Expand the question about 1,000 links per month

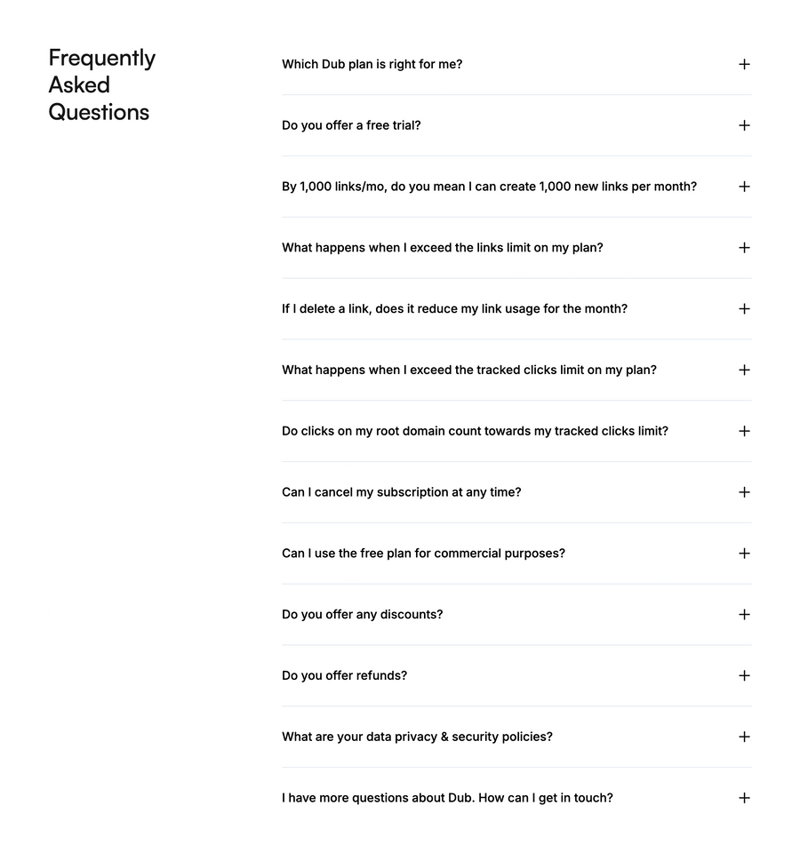(517, 187)
